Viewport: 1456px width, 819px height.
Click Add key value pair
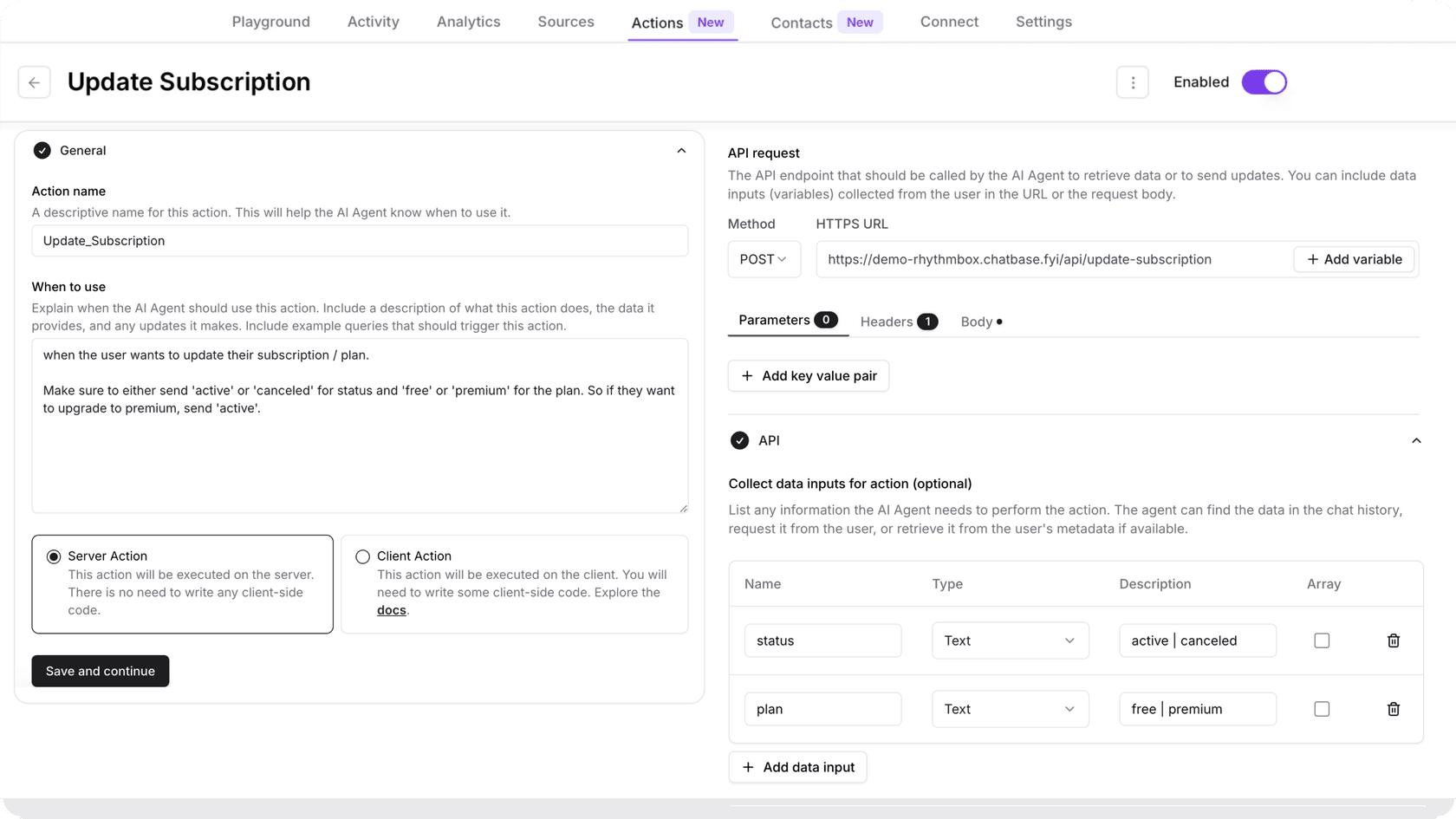pyautogui.click(x=809, y=375)
